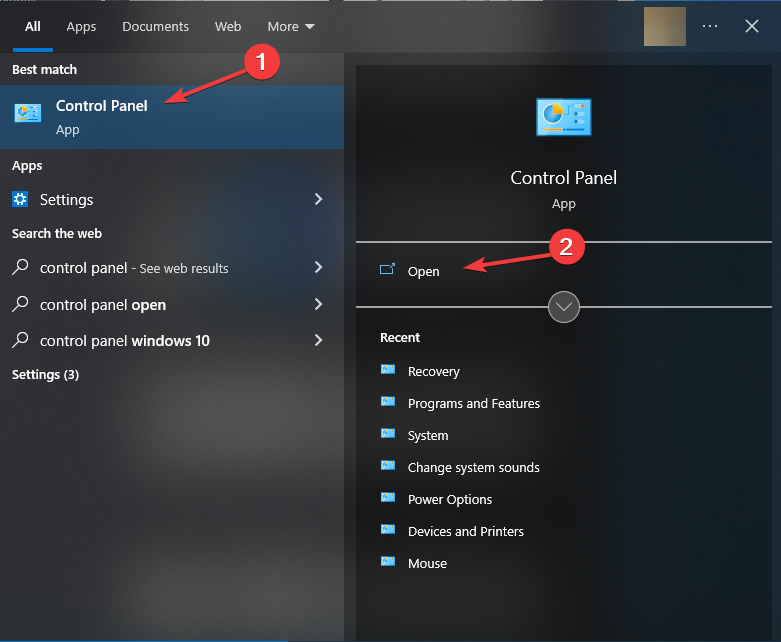Click the large Control Panel icon in preview pane
The height and width of the screenshot is (642, 781).
click(563, 117)
